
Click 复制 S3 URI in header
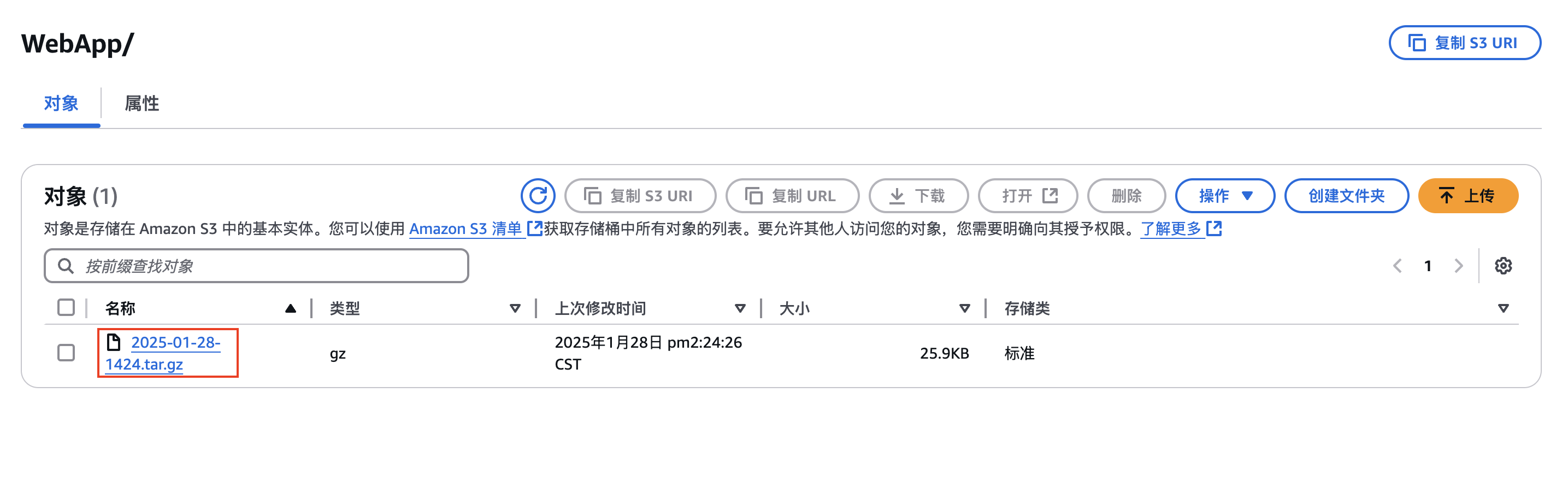(1465, 43)
